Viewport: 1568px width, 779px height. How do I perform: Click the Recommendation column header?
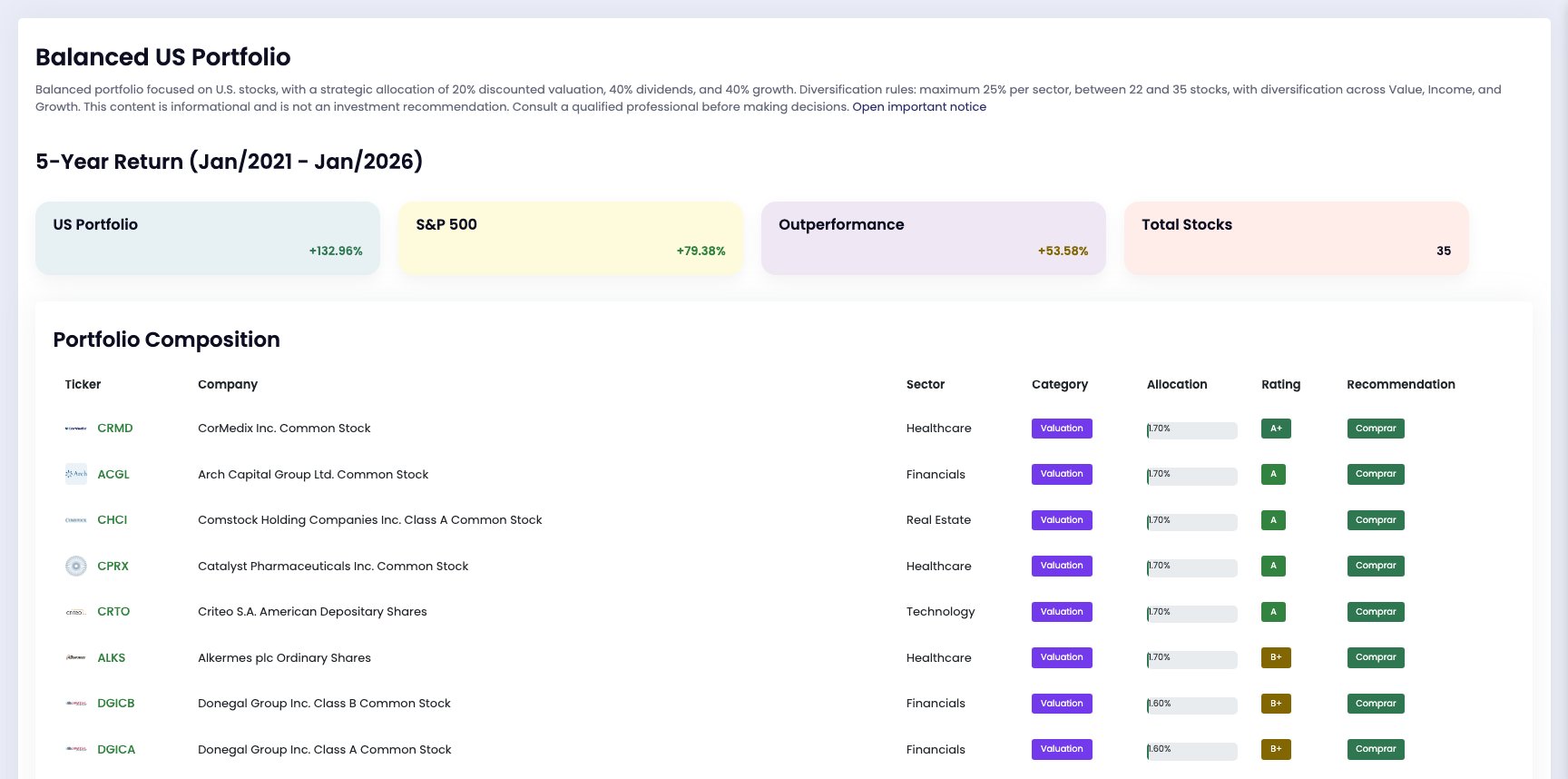(x=1401, y=385)
